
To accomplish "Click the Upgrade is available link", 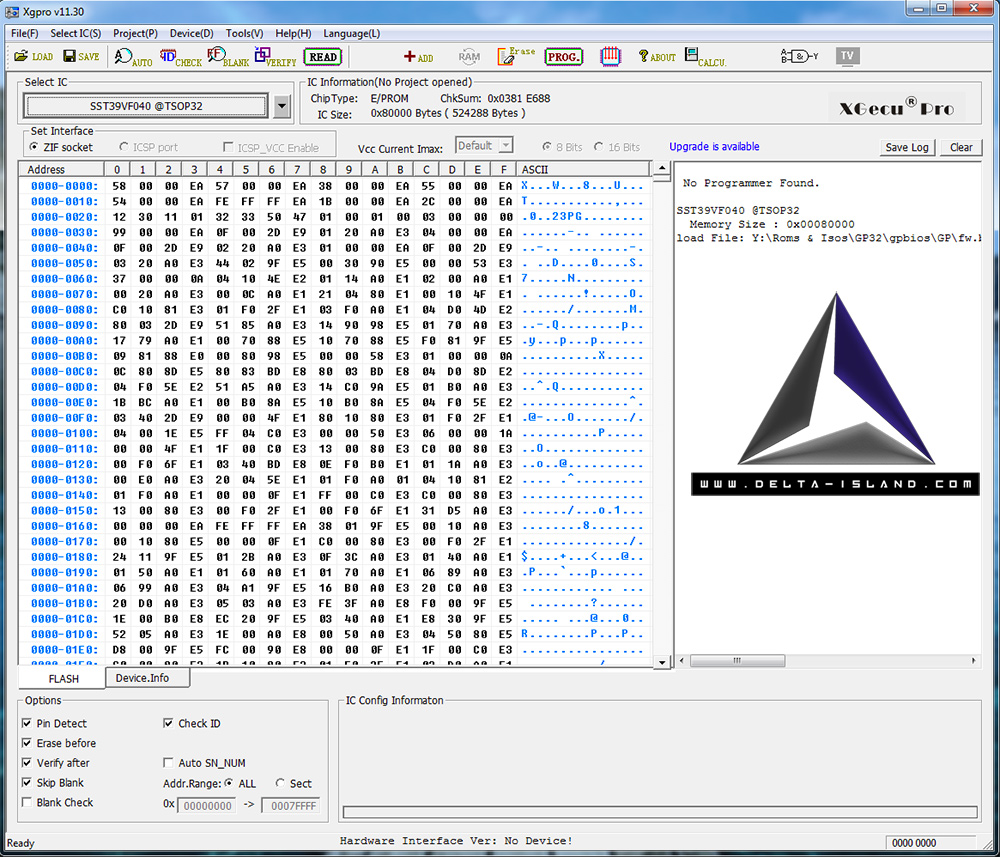I will [714, 147].
